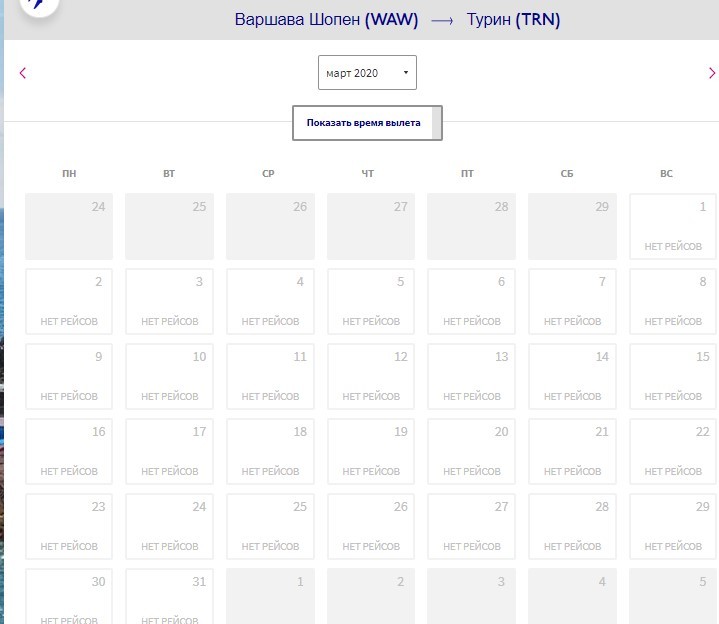719x624 pixels.
Task: Go to previous month with left arrow
Action: 23,73
